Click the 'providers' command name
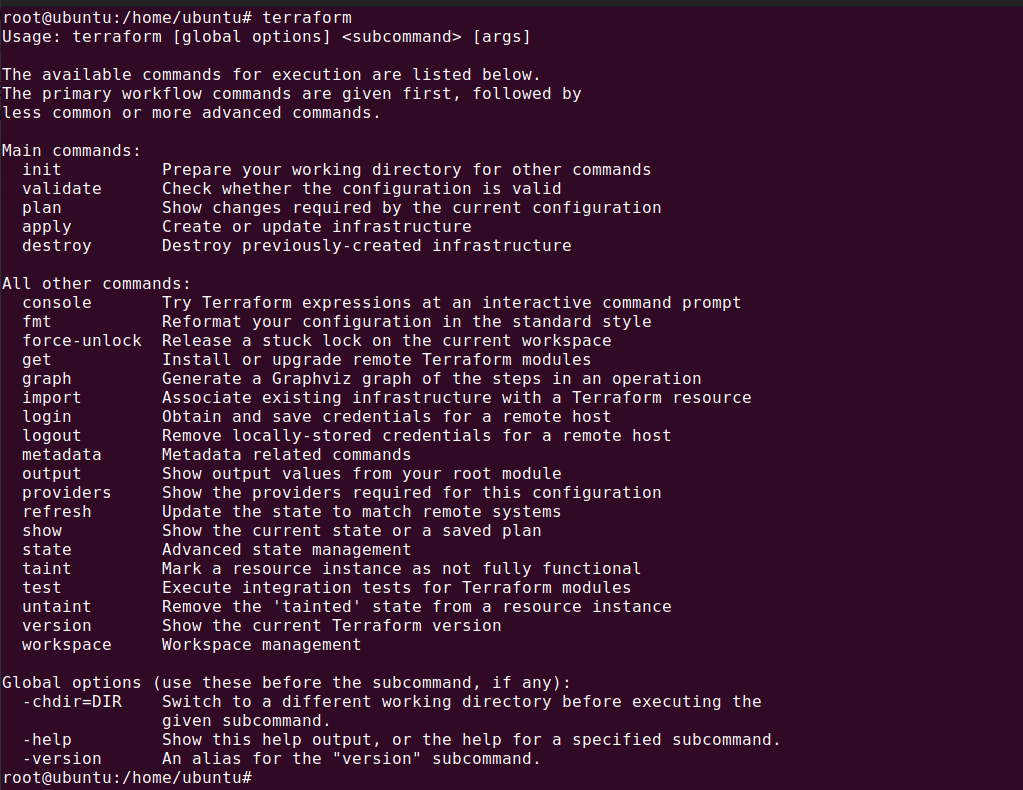This screenshot has width=1023, height=790. [67, 493]
